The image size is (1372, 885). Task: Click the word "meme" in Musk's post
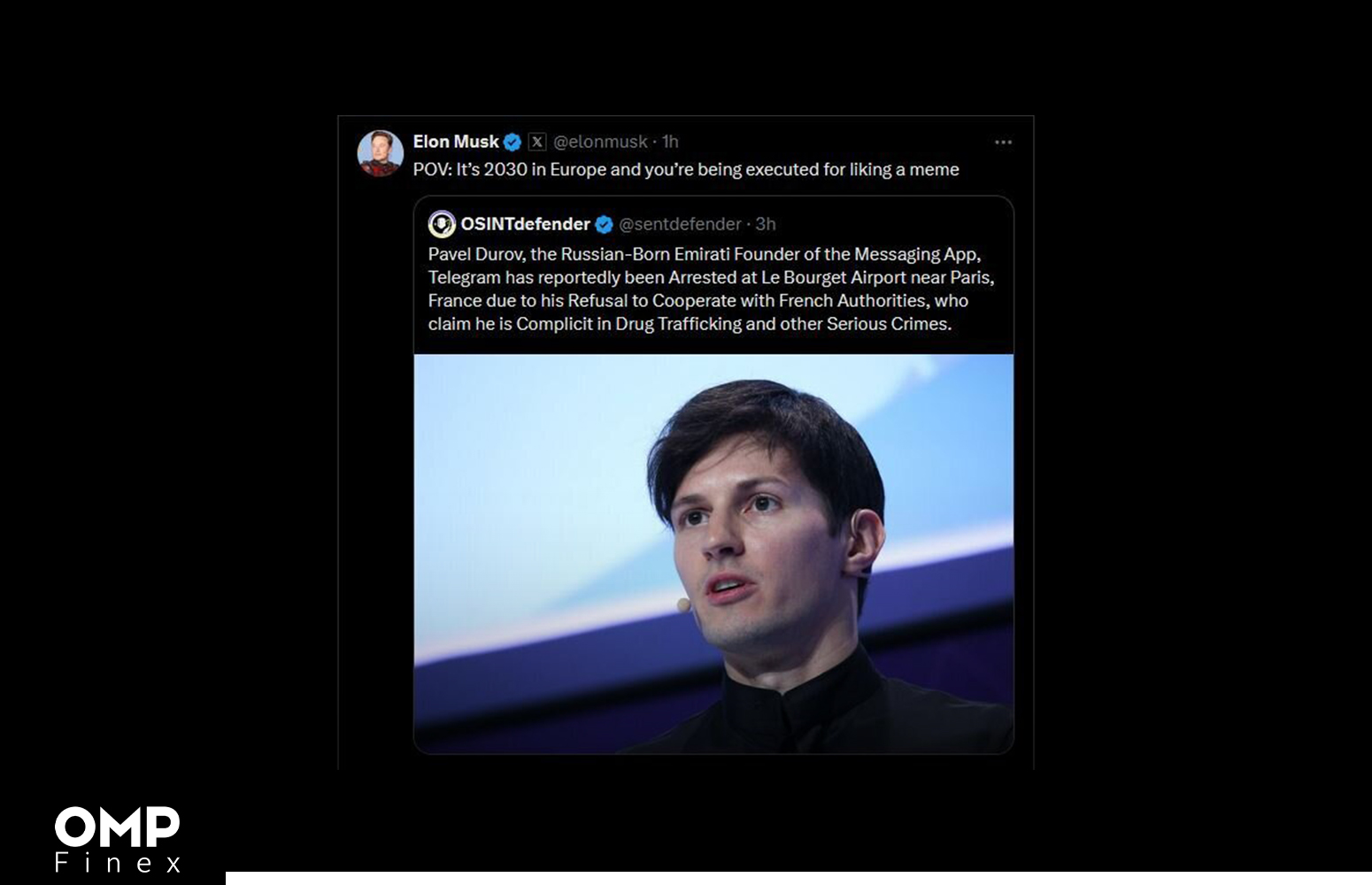click(934, 169)
